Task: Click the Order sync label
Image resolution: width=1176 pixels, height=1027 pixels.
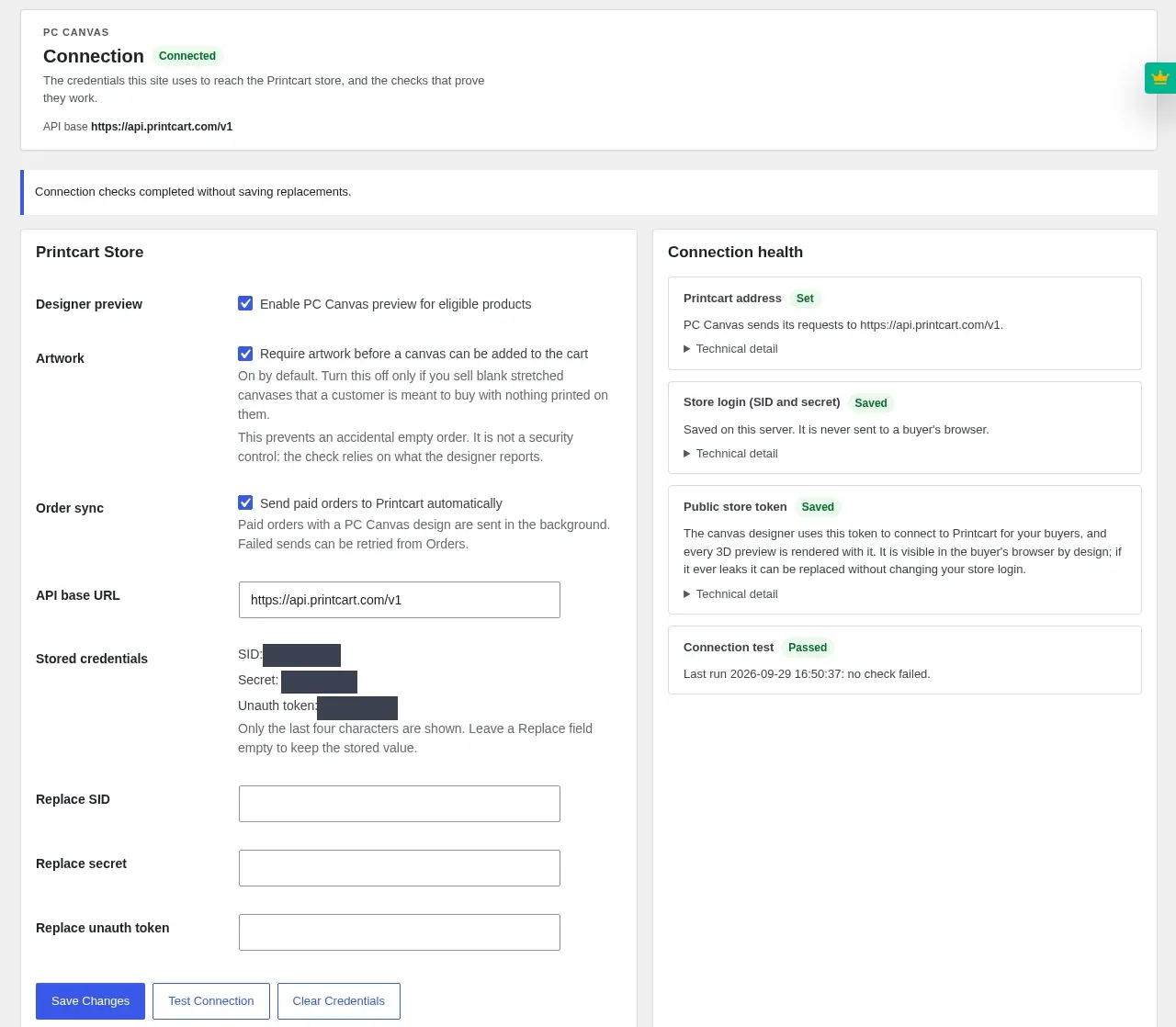Action: click(70, 508)
